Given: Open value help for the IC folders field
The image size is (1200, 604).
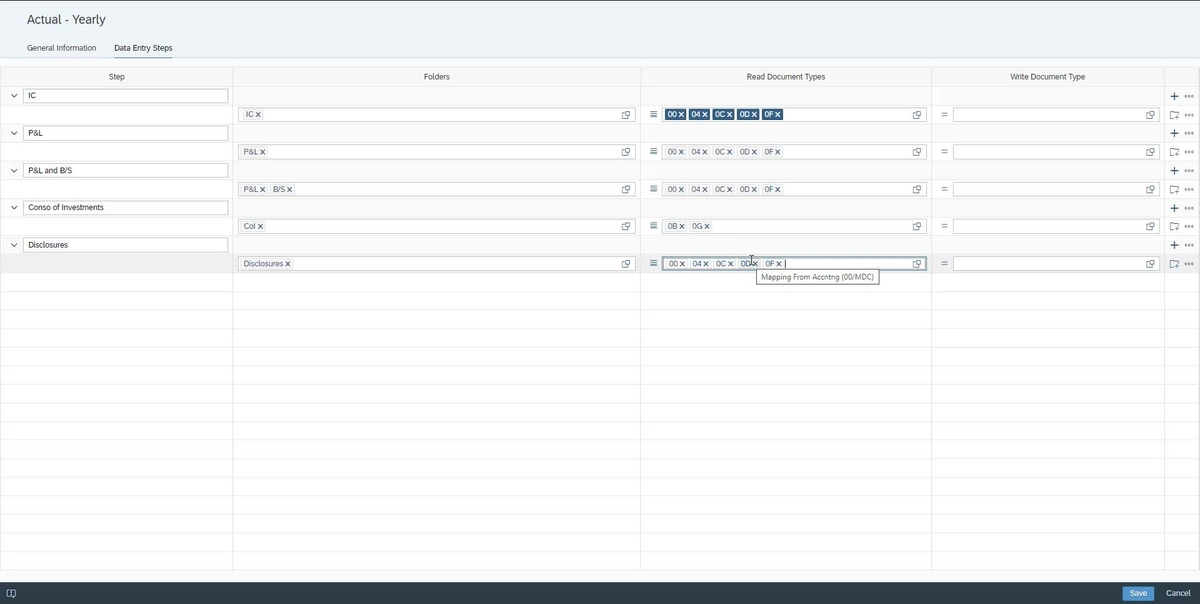Looking at the screenshot, I should (626, 114).
